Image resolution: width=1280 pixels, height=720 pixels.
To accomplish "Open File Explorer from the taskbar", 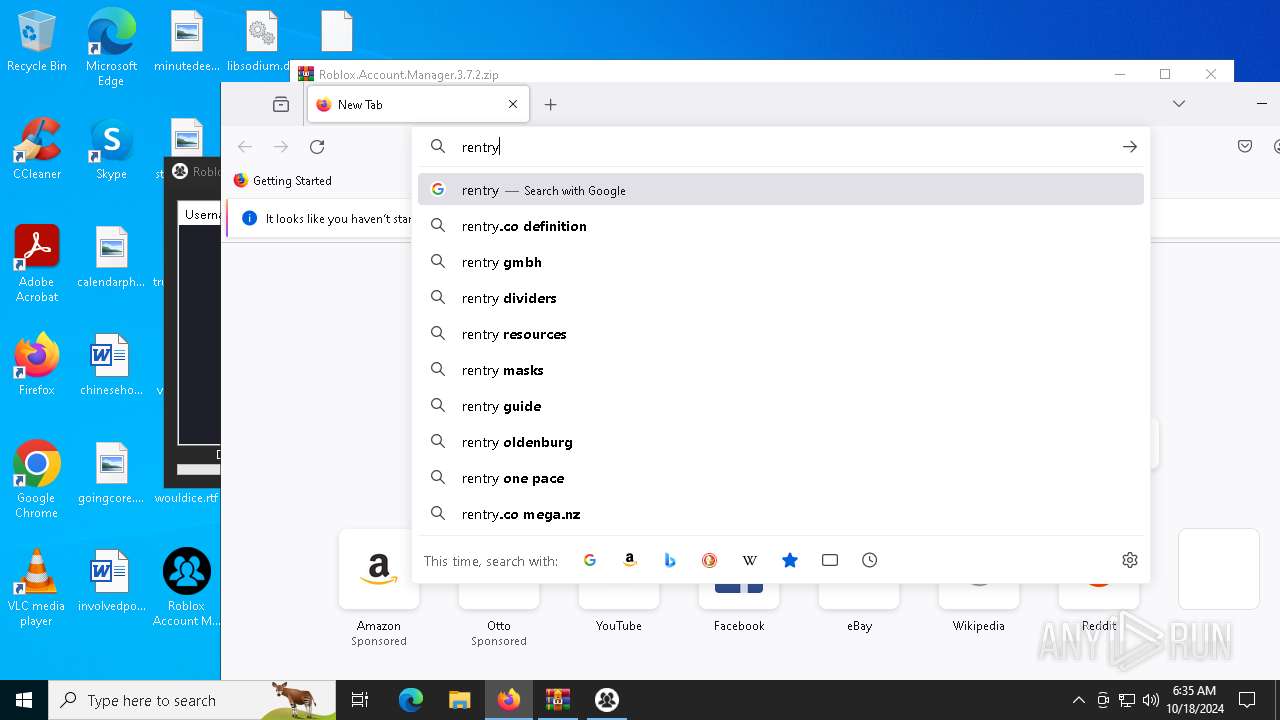I will [459, 700].
